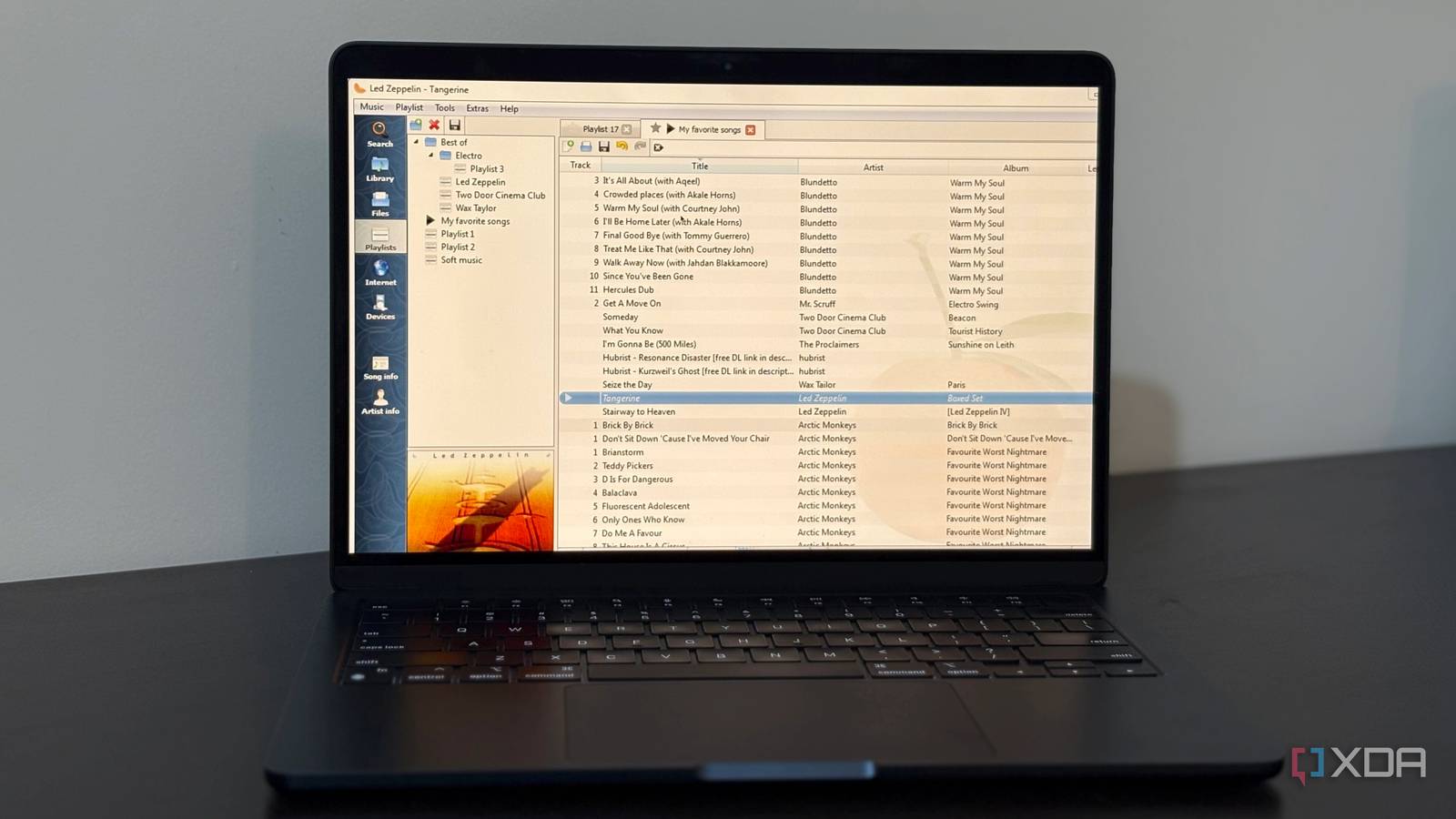
Task: Sort by the Album column header
Action: 1016,168
